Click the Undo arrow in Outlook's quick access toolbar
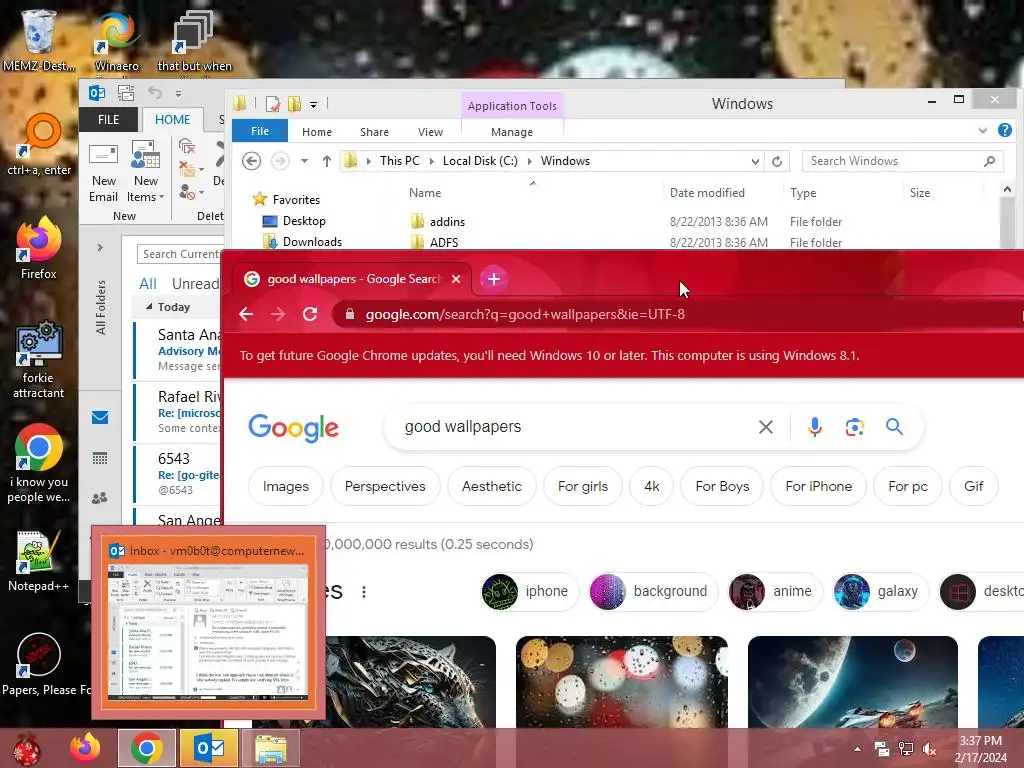This screenshot has width=1024, height=768. 155,93
